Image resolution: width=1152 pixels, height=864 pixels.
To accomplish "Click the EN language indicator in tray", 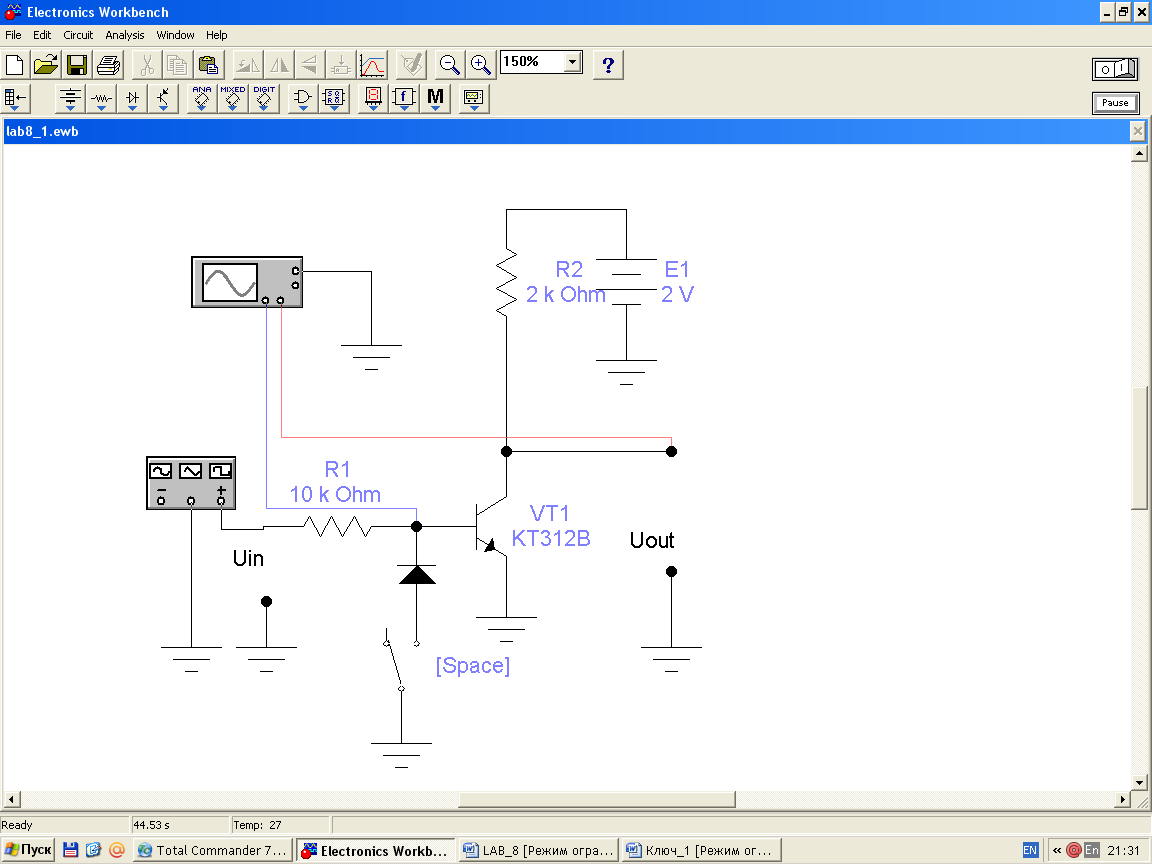I will pyautogui.click(x=1030, y=850).
